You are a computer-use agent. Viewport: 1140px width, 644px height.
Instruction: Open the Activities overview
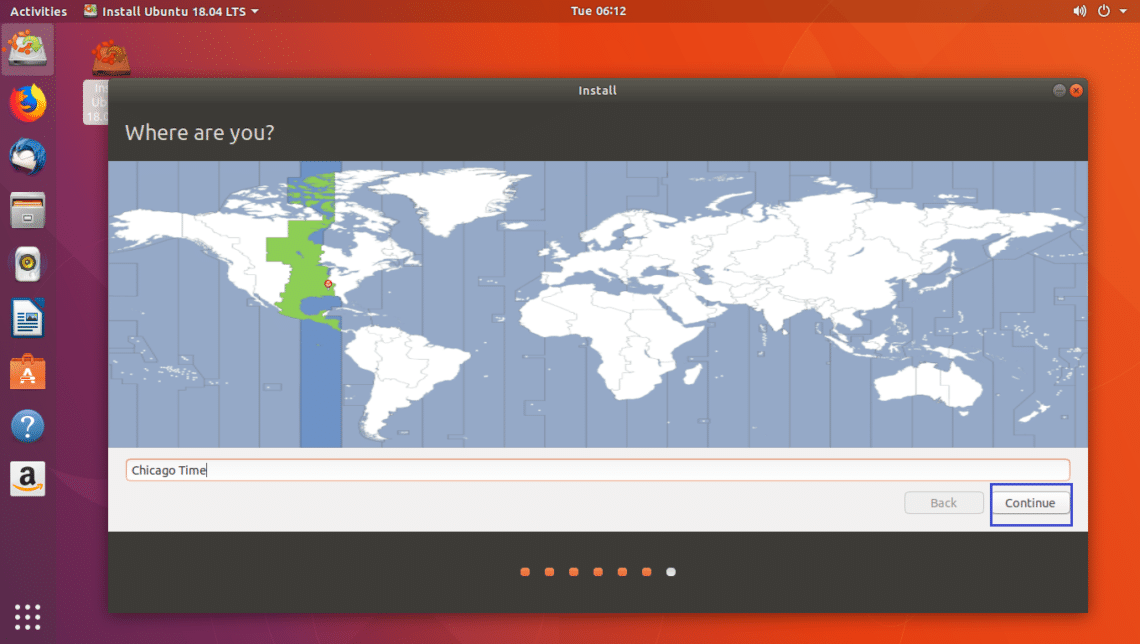[39, 11]
